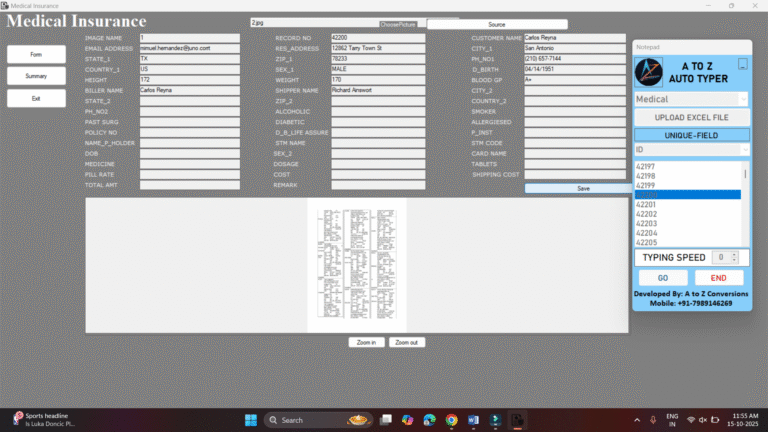Open the Auto Typer taskbar icon
Screen dimensions: 768x432
(x=495, y=420)
